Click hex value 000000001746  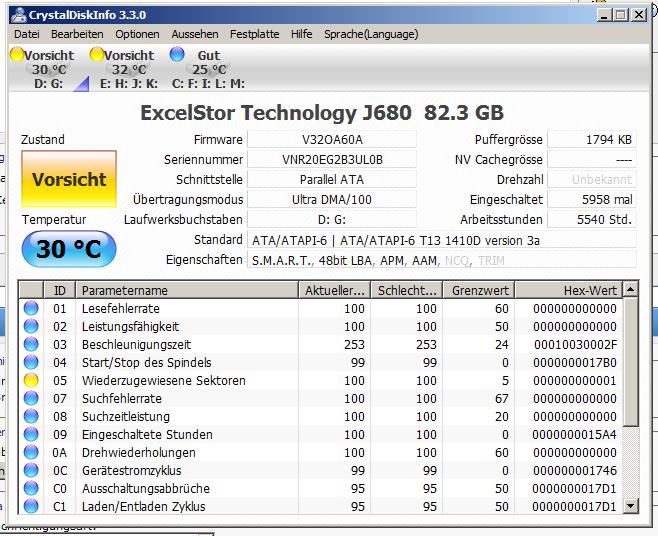point(575,471)
